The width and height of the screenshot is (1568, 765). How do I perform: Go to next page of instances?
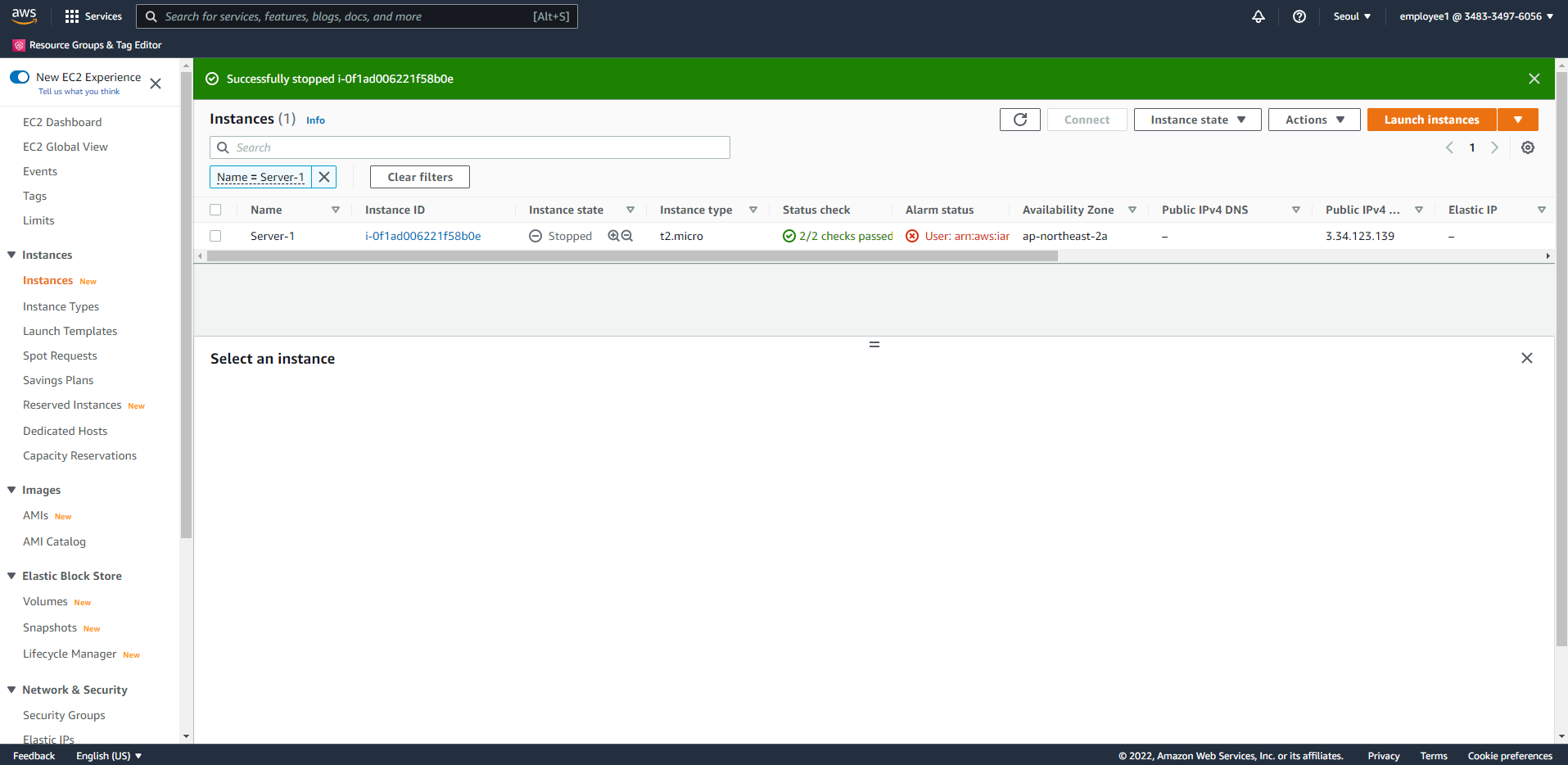coord(1494,147)
